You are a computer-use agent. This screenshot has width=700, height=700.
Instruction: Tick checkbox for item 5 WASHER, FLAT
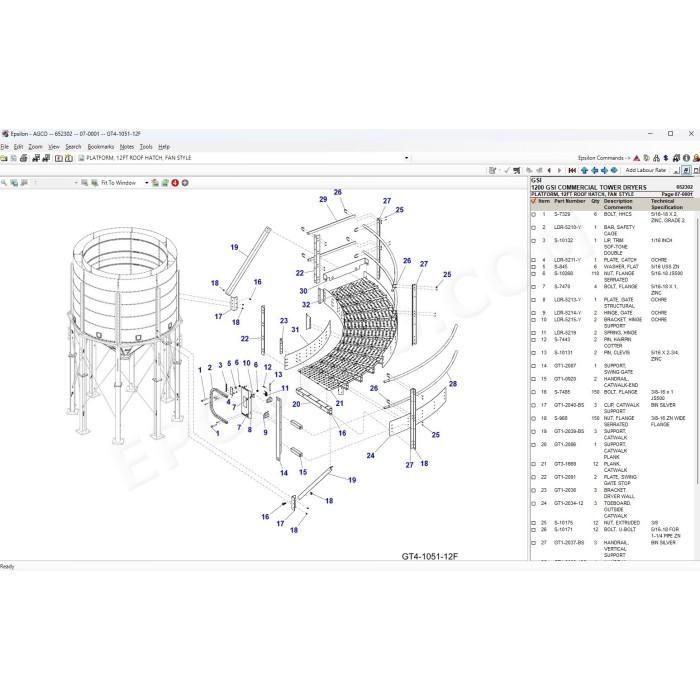click(x=533, y=267)
